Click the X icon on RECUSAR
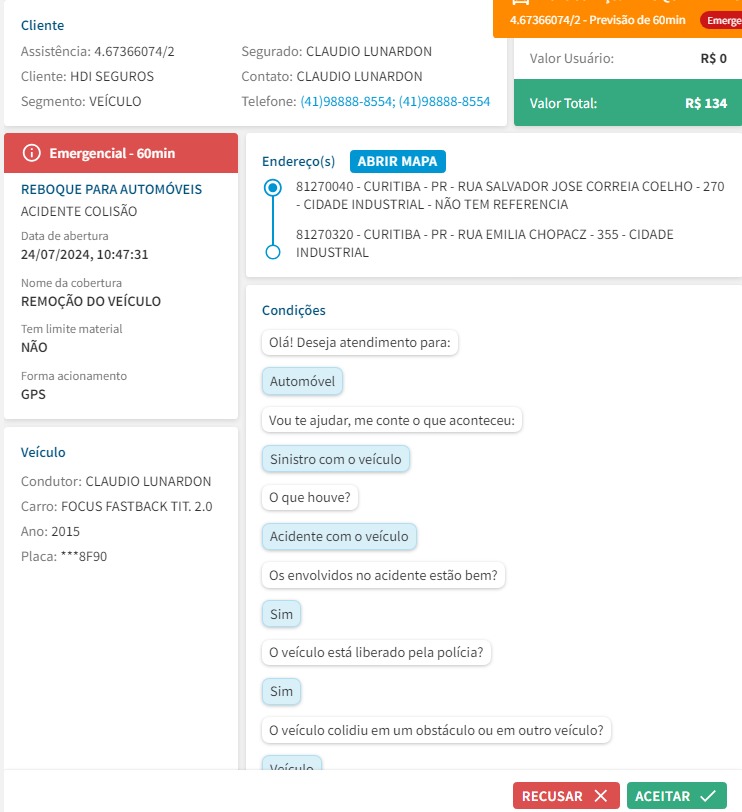Image resolution: width=742 pixels, height=812 pixels. pos(600,796)
